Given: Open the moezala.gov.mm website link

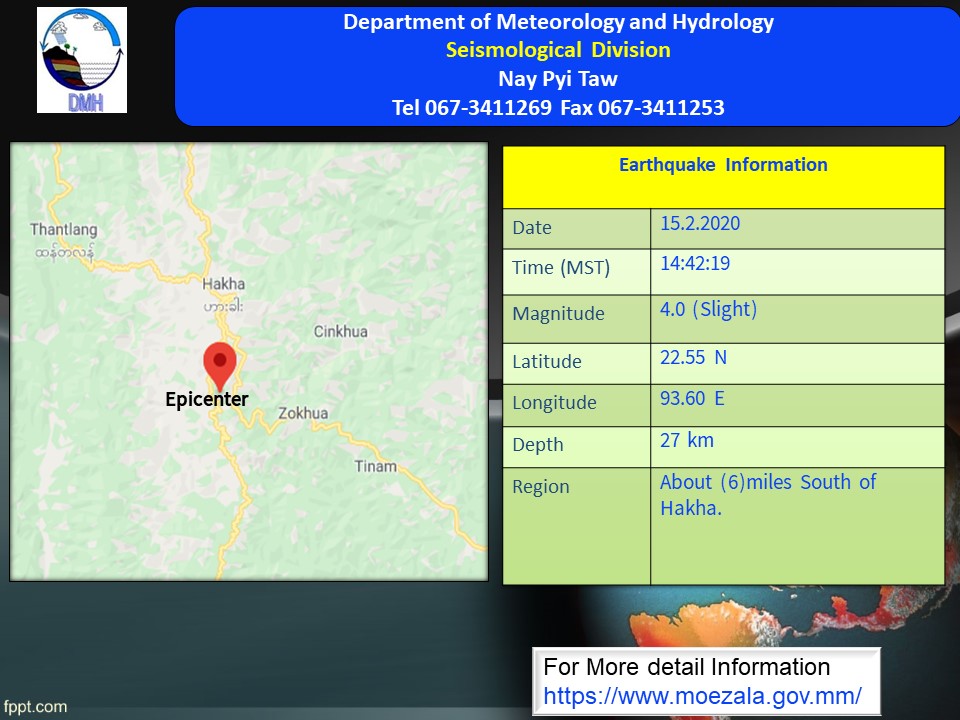Looking at the screenshot, I should click(702, 696).
